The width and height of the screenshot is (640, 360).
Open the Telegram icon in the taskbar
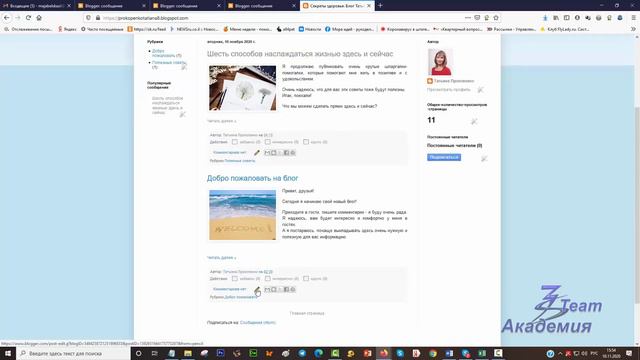[302, 353]
